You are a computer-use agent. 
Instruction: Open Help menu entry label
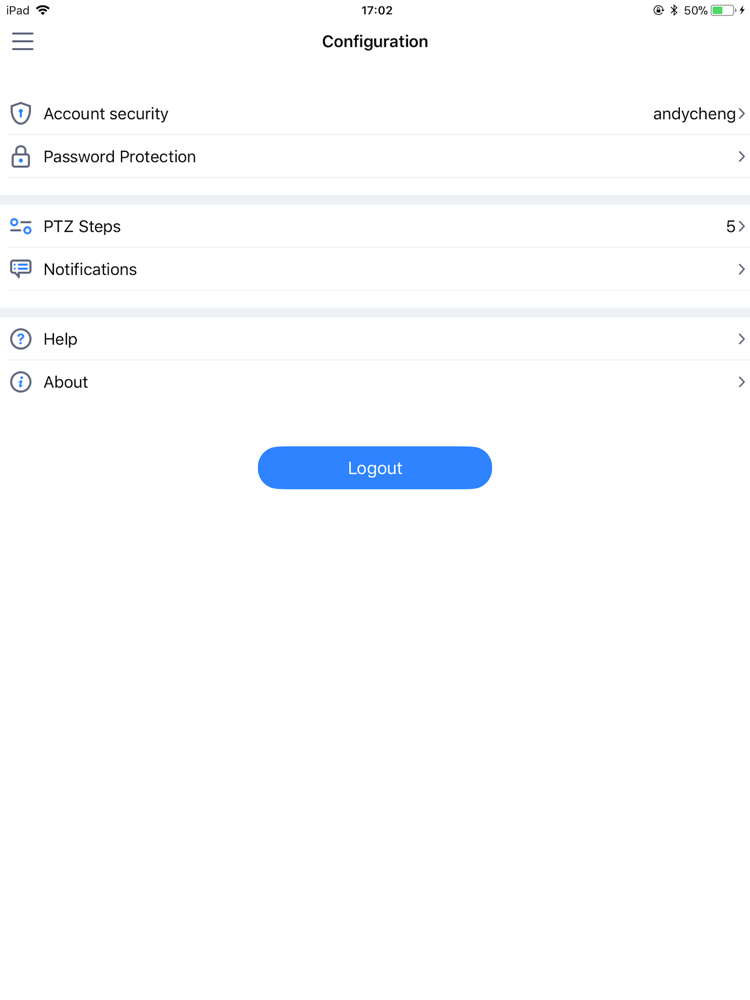tap(60, 339)
